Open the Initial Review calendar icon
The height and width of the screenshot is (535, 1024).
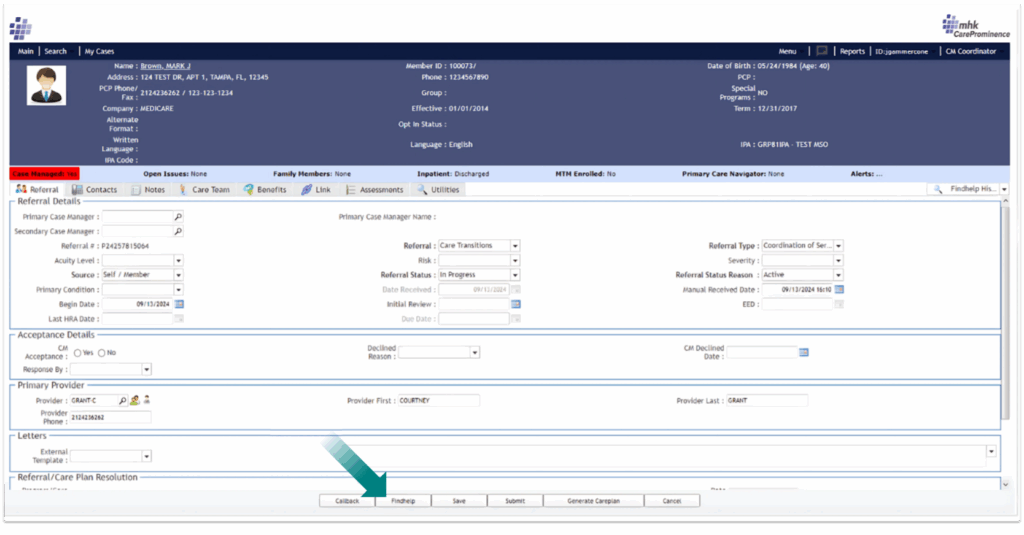click(516, 303)
